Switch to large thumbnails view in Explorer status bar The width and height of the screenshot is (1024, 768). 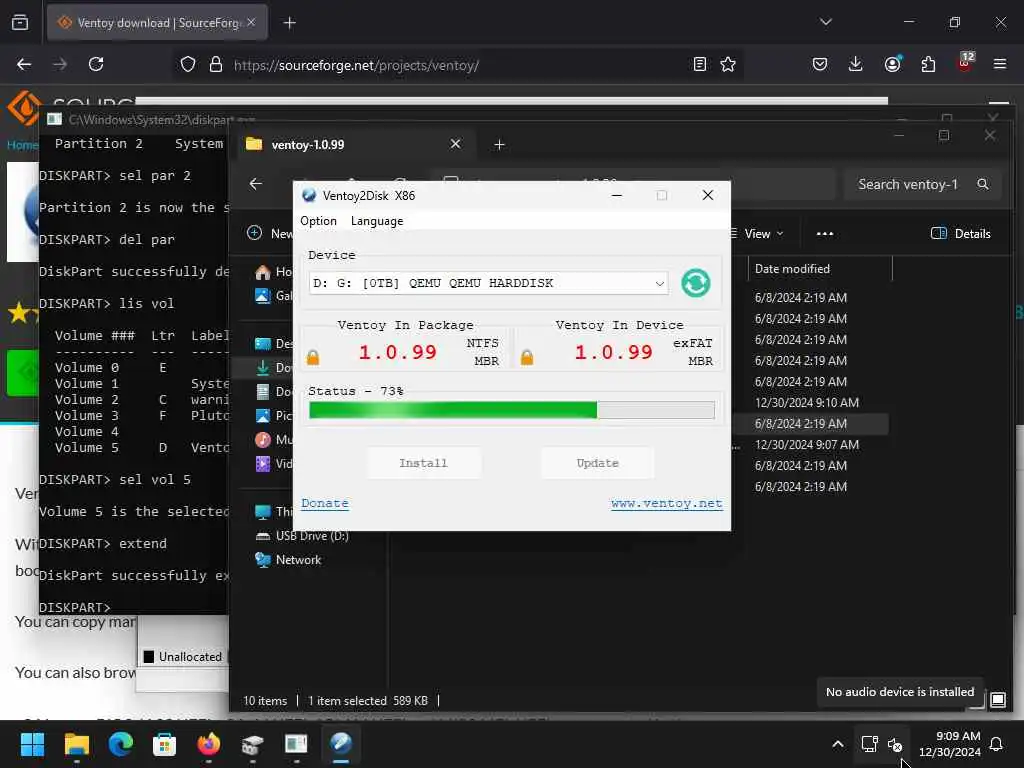point(998,700)
